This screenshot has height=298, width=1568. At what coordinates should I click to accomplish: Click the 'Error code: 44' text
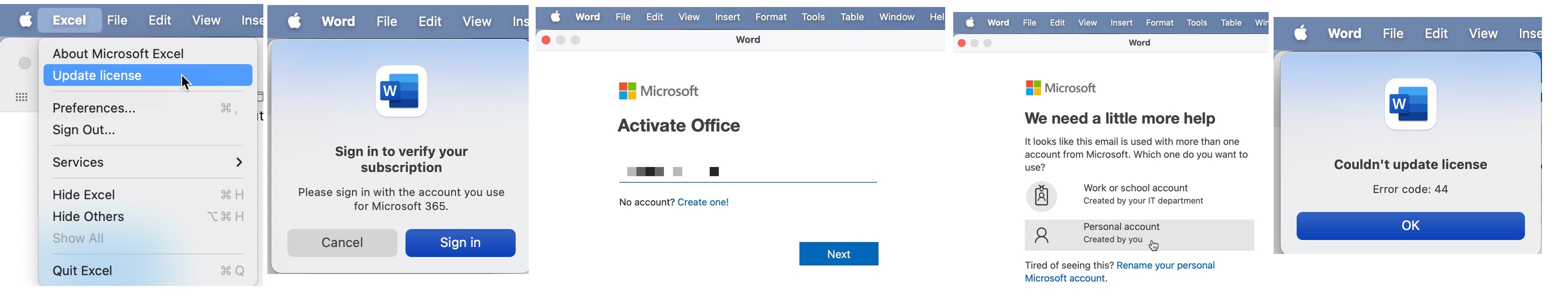[1410, 189]
